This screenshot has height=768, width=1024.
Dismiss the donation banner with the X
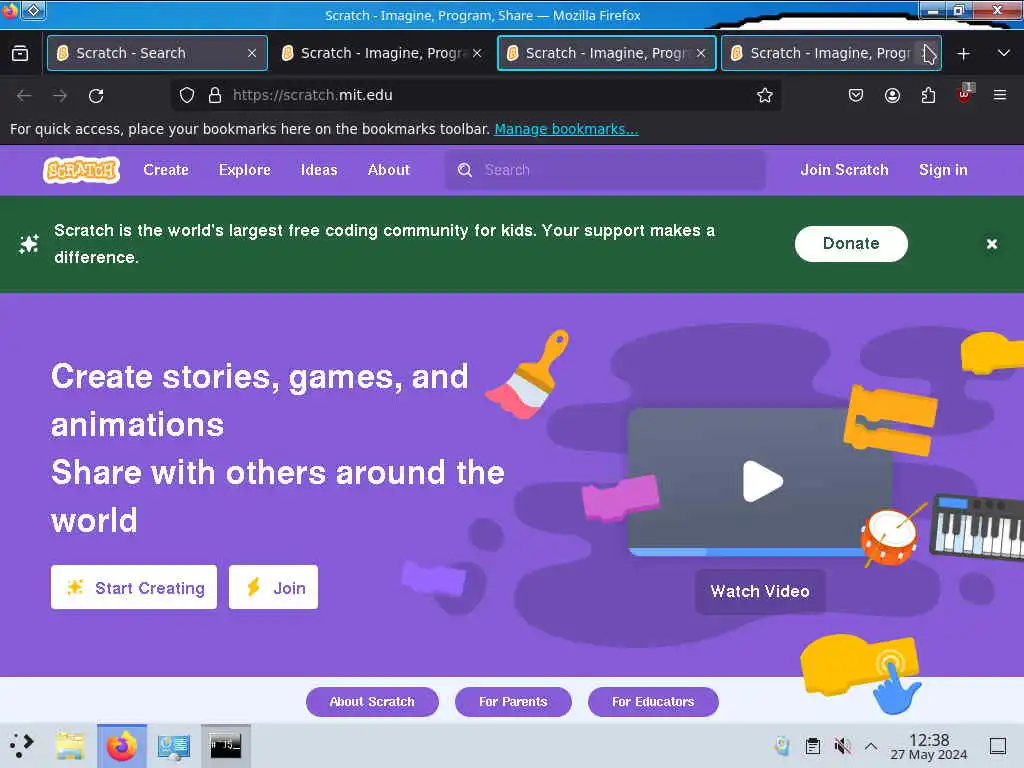(991, 244)
